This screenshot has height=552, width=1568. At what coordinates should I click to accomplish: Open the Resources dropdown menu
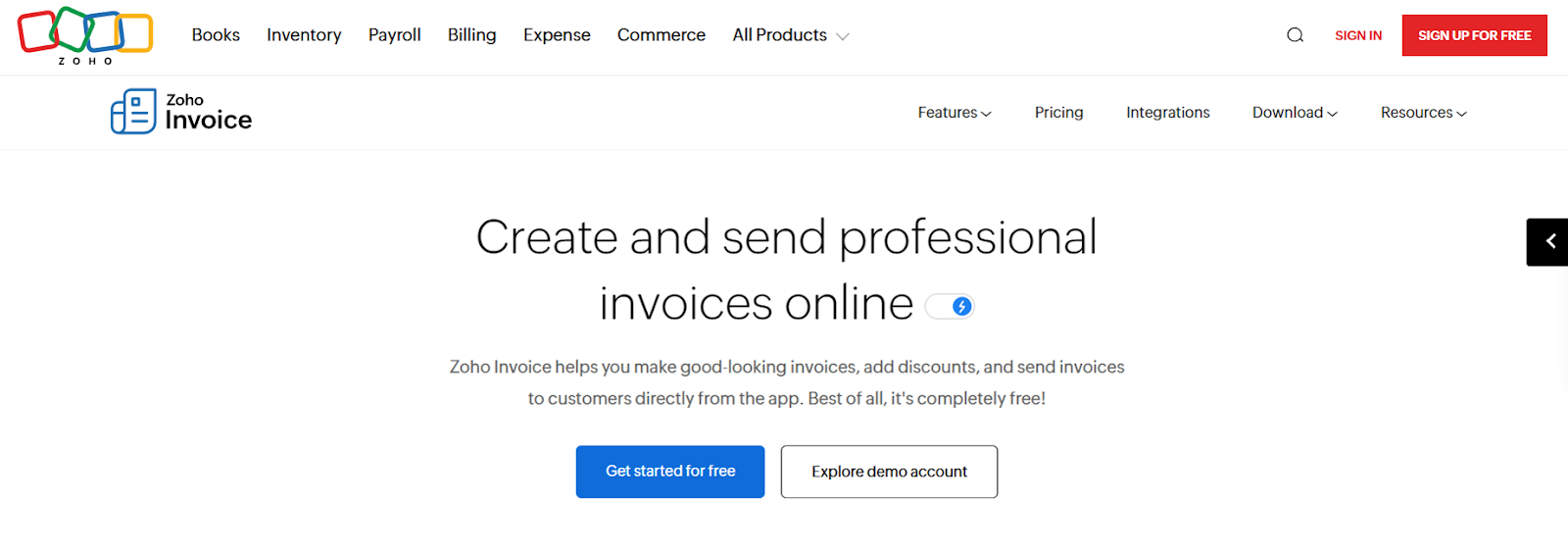[x=1423, y=113]
